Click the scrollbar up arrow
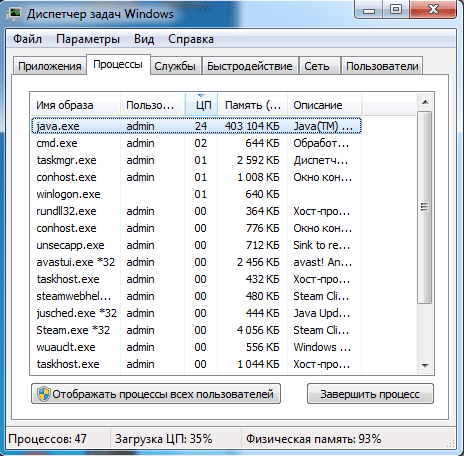 click(x=425, y=102)
